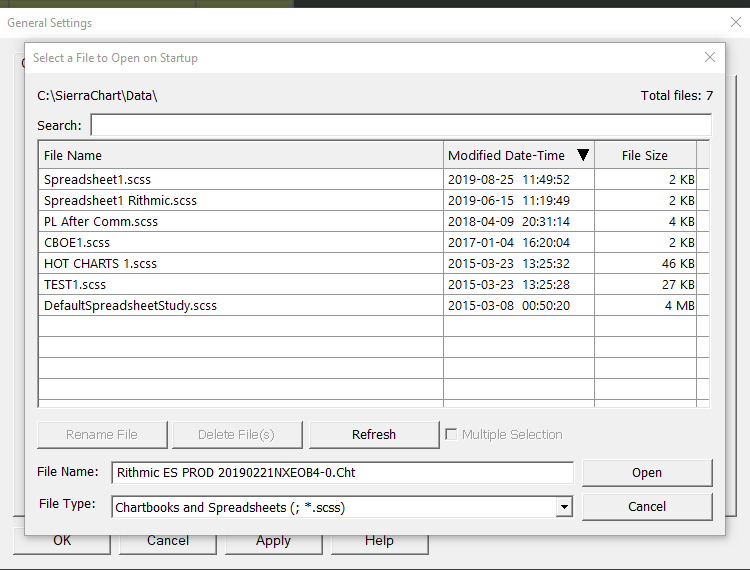Screen dimensions: 750x570
Task: Click the 46 KB file size cell
Action: coord(645,263)
